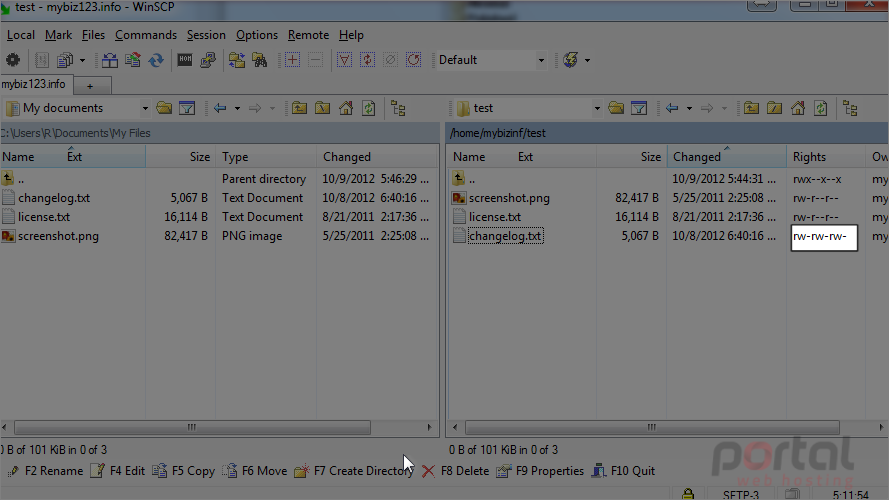889x500 pixels.
Task: Open the Mark menu
Action: point(58,35)
